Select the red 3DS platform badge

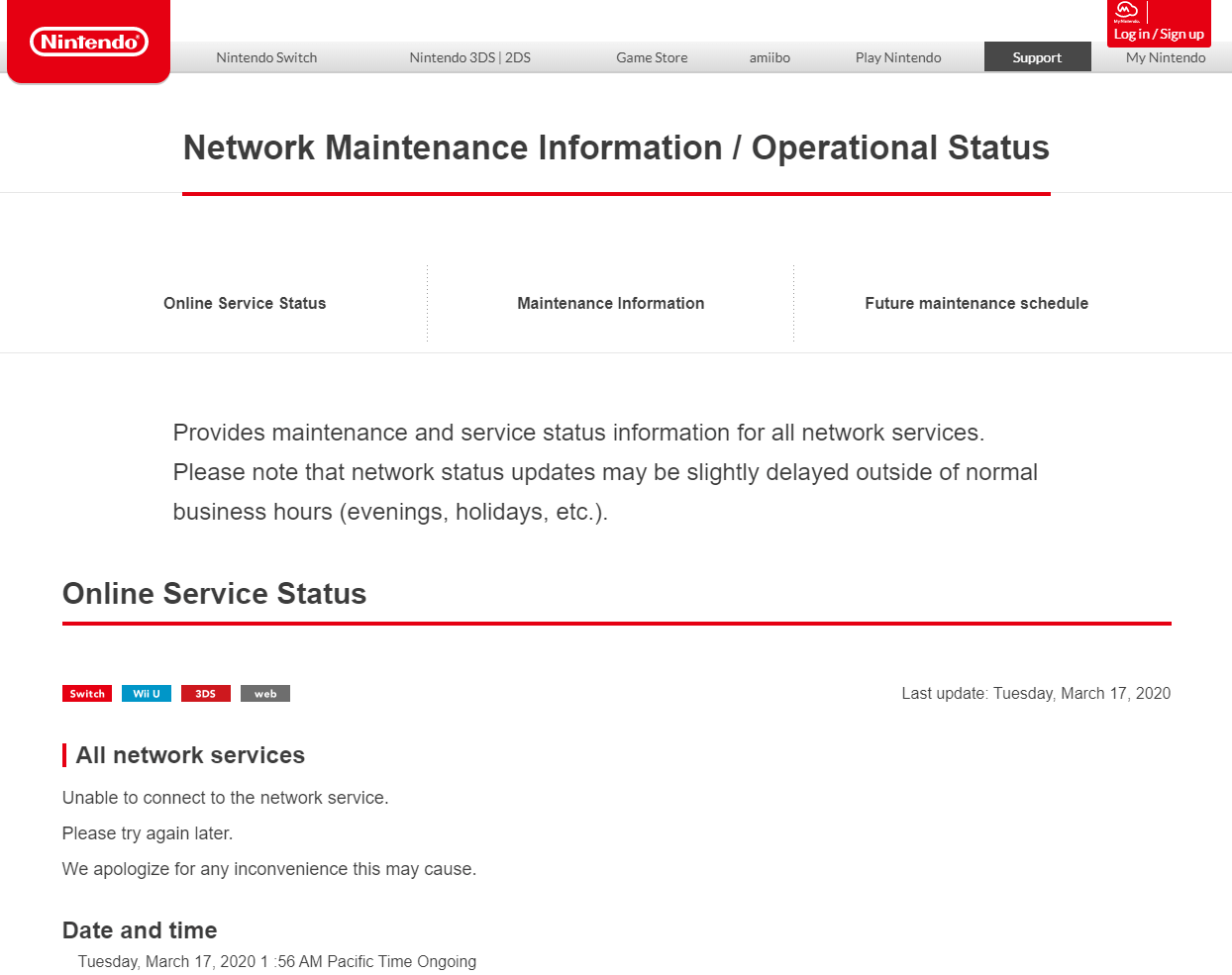click(x=206, y=694)
